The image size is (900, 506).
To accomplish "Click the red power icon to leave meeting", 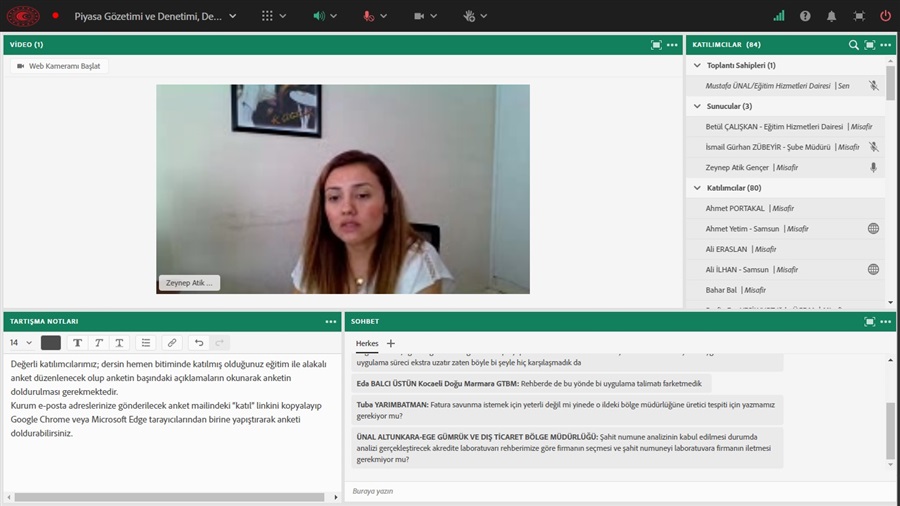I will point(886,16).
